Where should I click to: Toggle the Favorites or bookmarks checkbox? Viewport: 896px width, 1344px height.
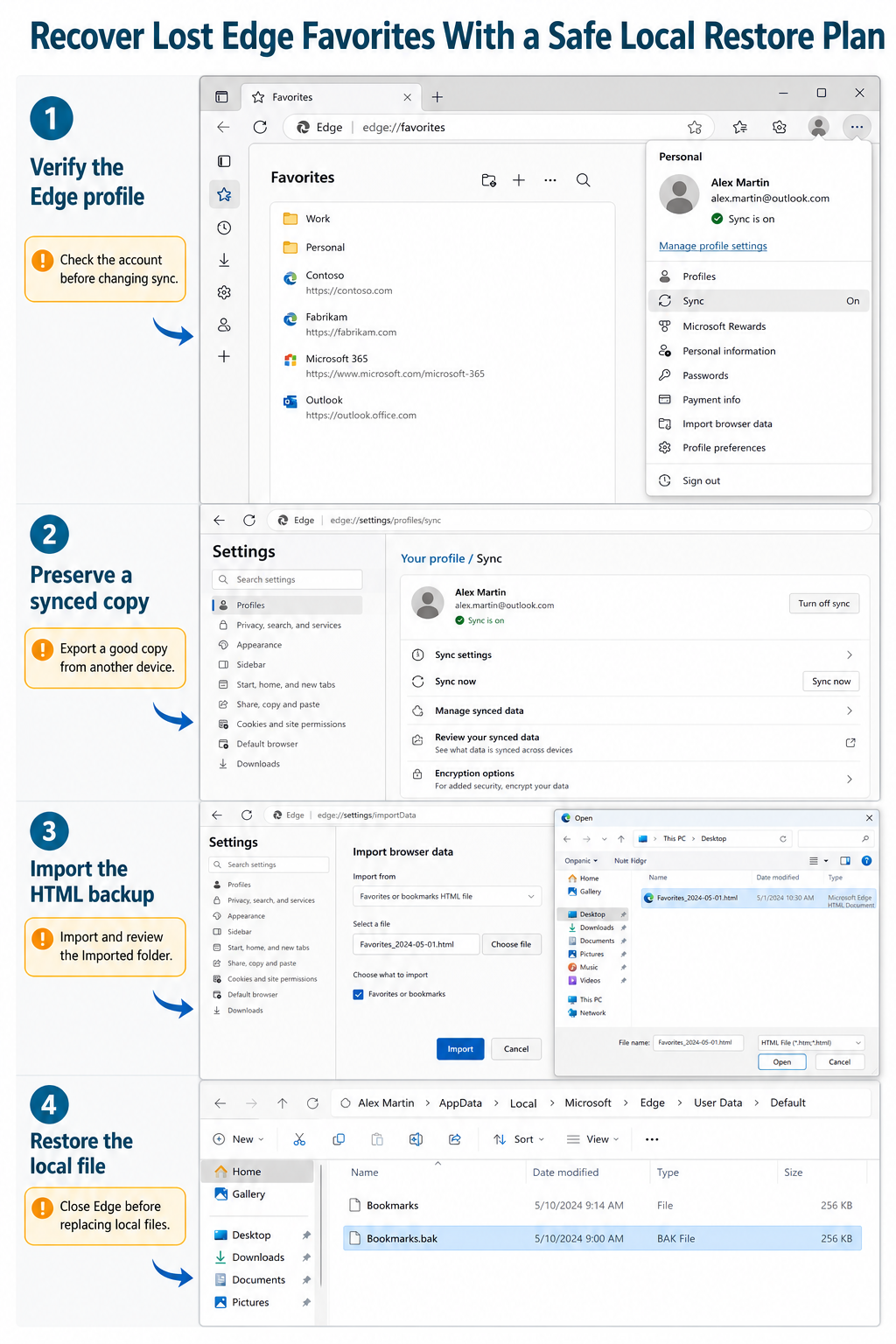pos(358,994)
